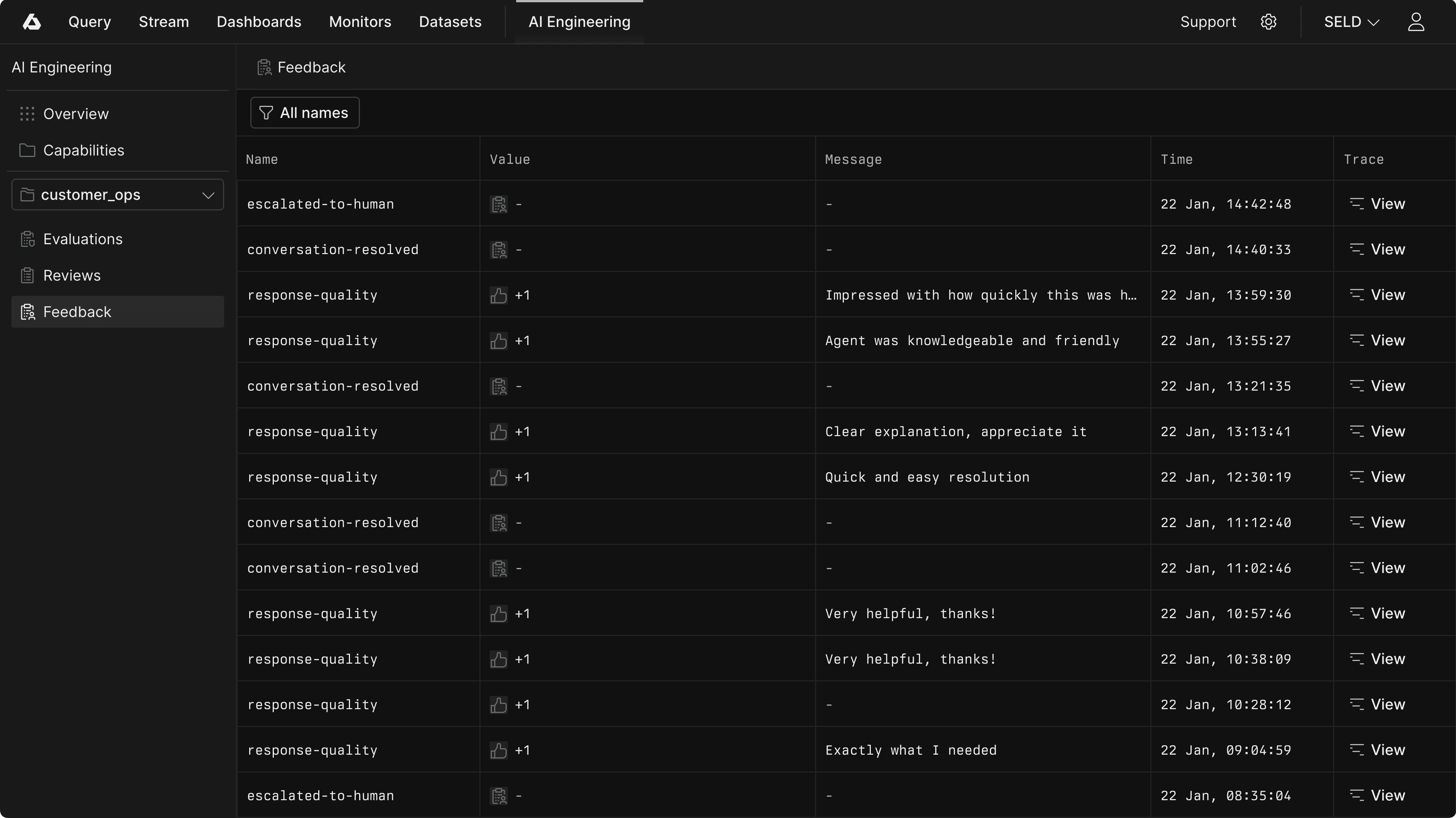The width and height of the screenshot is (1456, 818).
Task: View trace for the 13:59:30 row
Action: tap(1377, 295)
